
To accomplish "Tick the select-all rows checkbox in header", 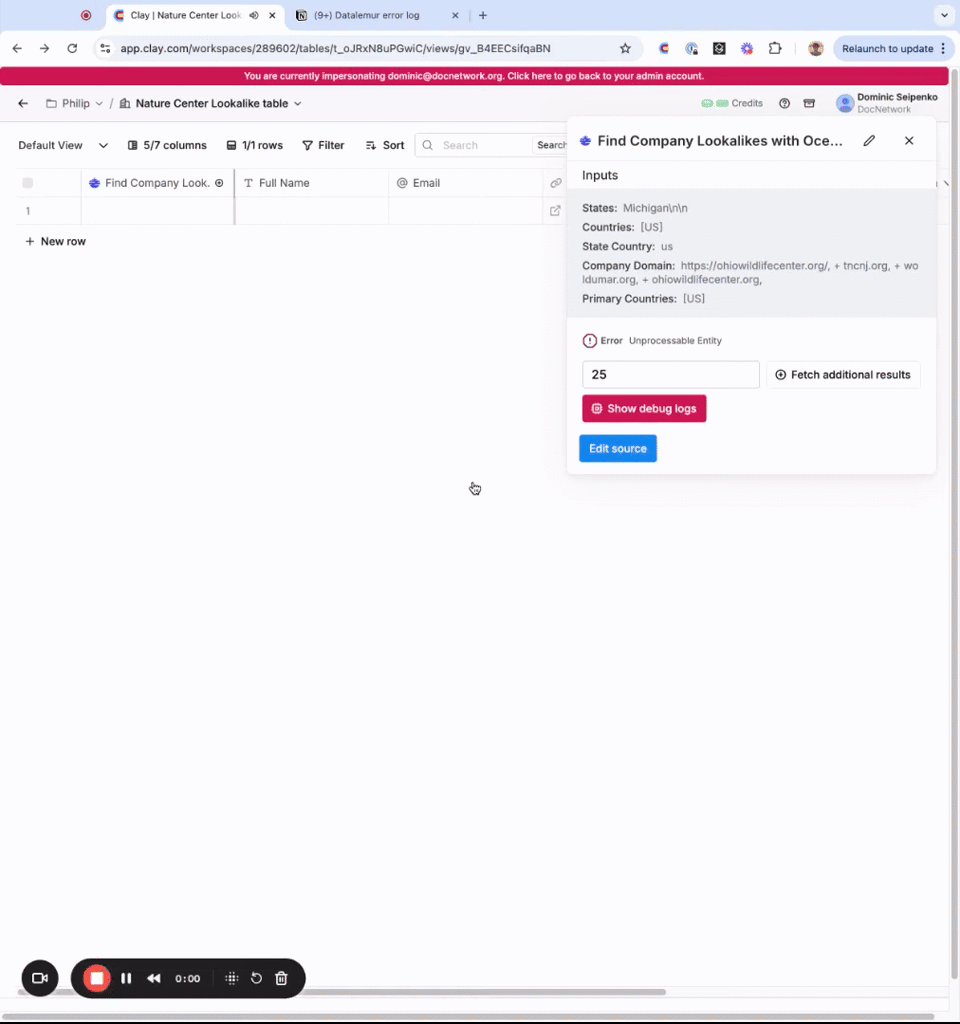I will (28, 183).
